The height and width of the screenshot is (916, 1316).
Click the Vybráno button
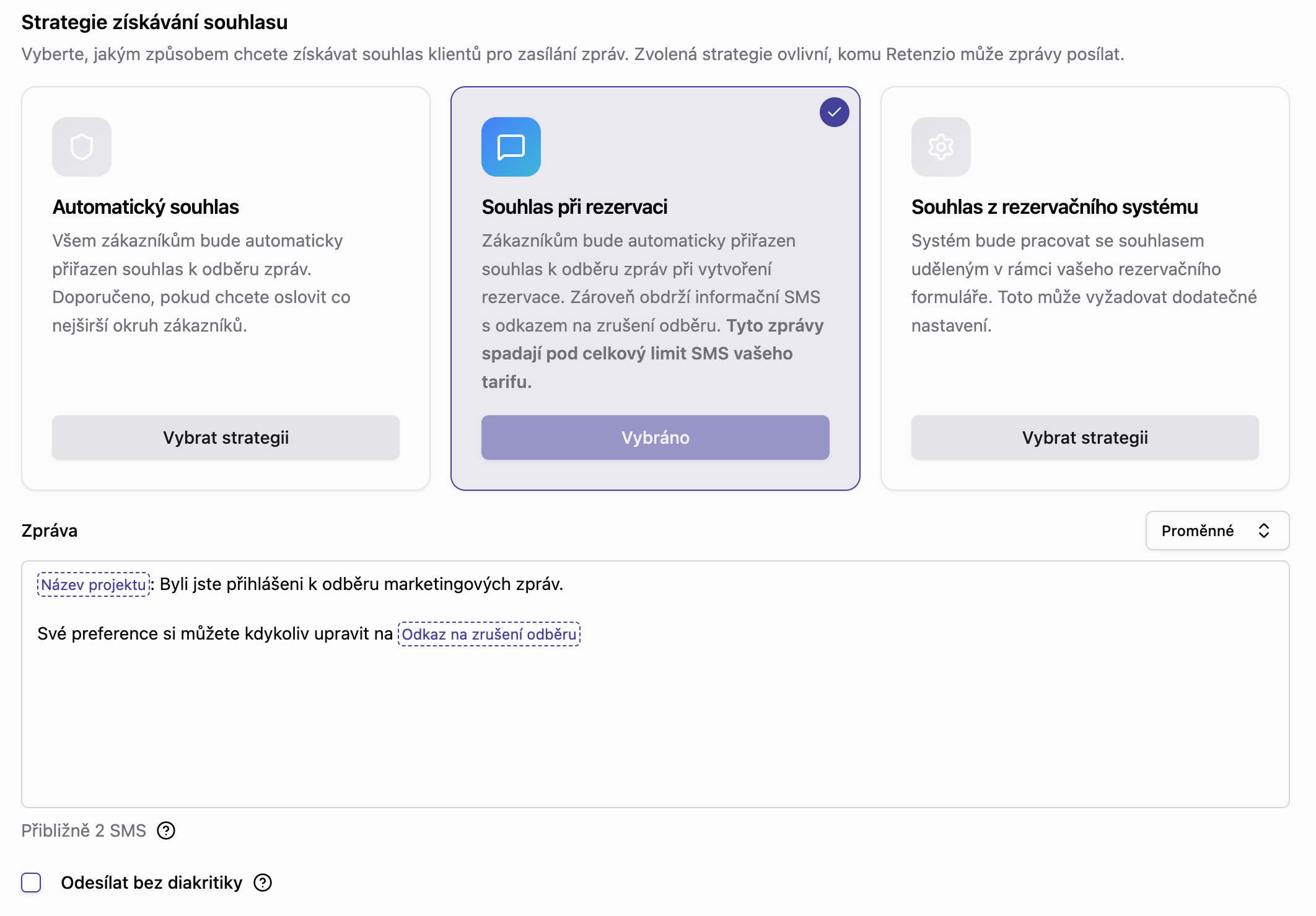pos(655,438)
